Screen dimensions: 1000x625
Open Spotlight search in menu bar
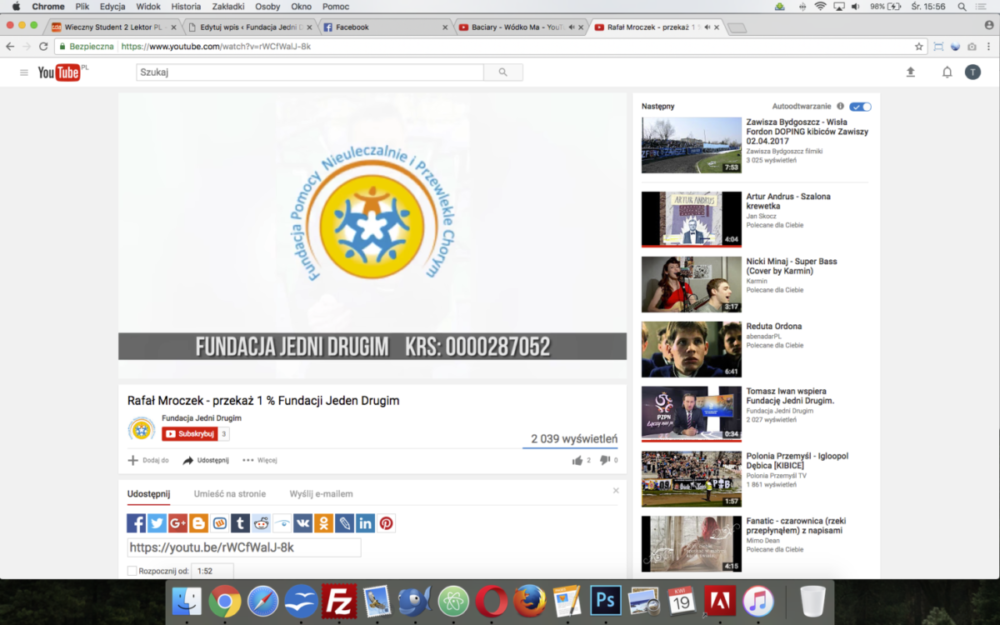962,6
